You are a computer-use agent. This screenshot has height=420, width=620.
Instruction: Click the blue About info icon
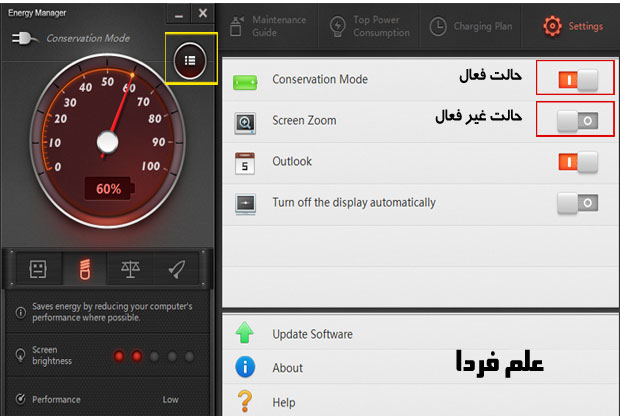point(245,367)
